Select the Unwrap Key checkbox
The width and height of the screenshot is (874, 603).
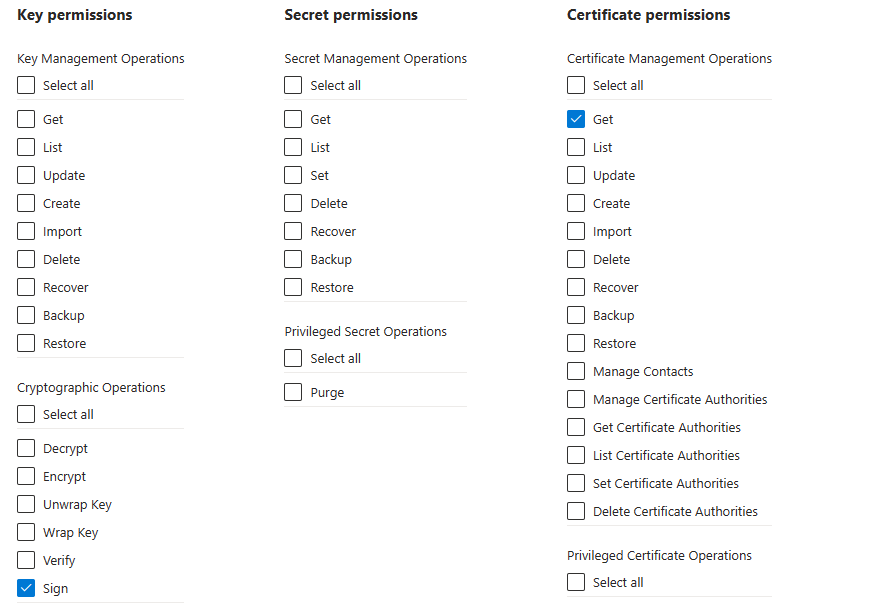(x=26, y=504)
